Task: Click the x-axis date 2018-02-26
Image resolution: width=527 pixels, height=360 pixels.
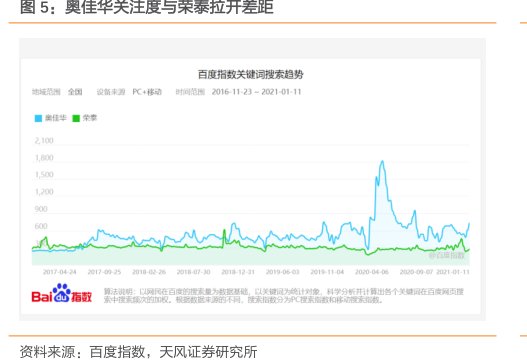Action: pos(149,272)
